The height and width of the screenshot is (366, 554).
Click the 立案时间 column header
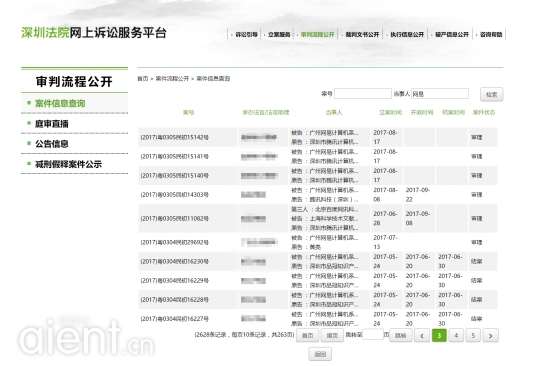pyautogui.click(x=390, y=112)
